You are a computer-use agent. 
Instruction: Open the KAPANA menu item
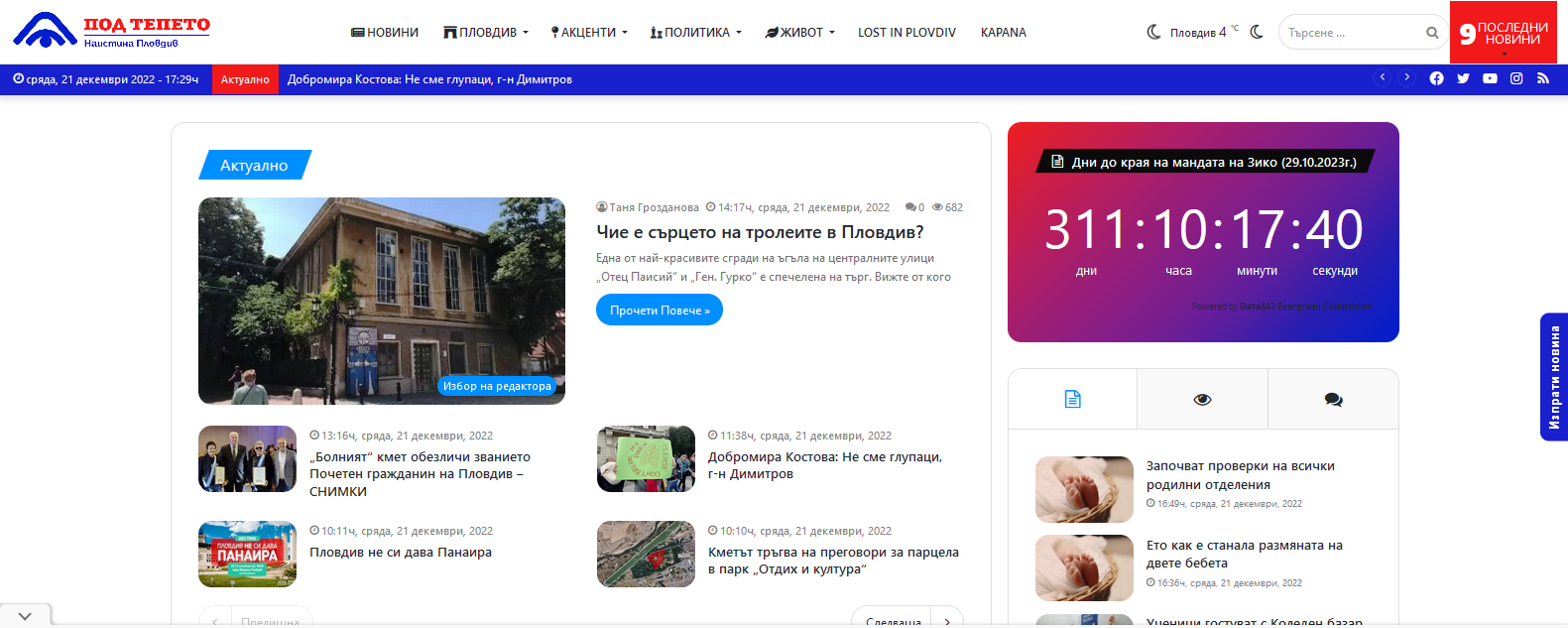(x=1004, y=33)
